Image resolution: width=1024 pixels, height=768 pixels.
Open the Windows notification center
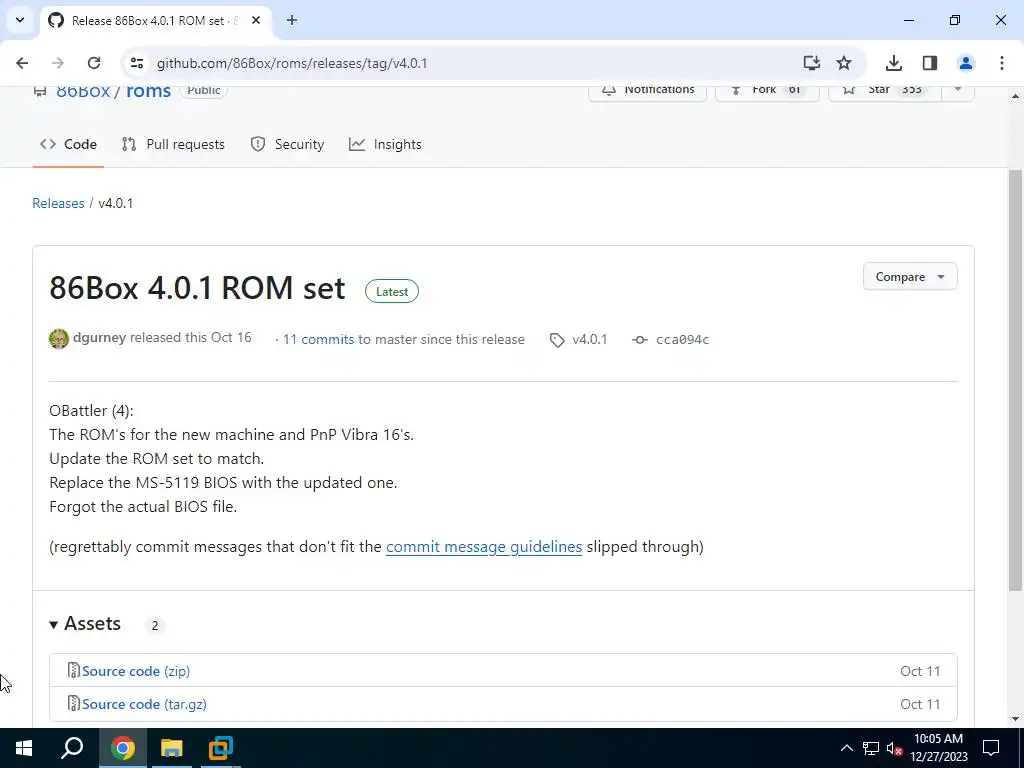click(x=991, y=748)
